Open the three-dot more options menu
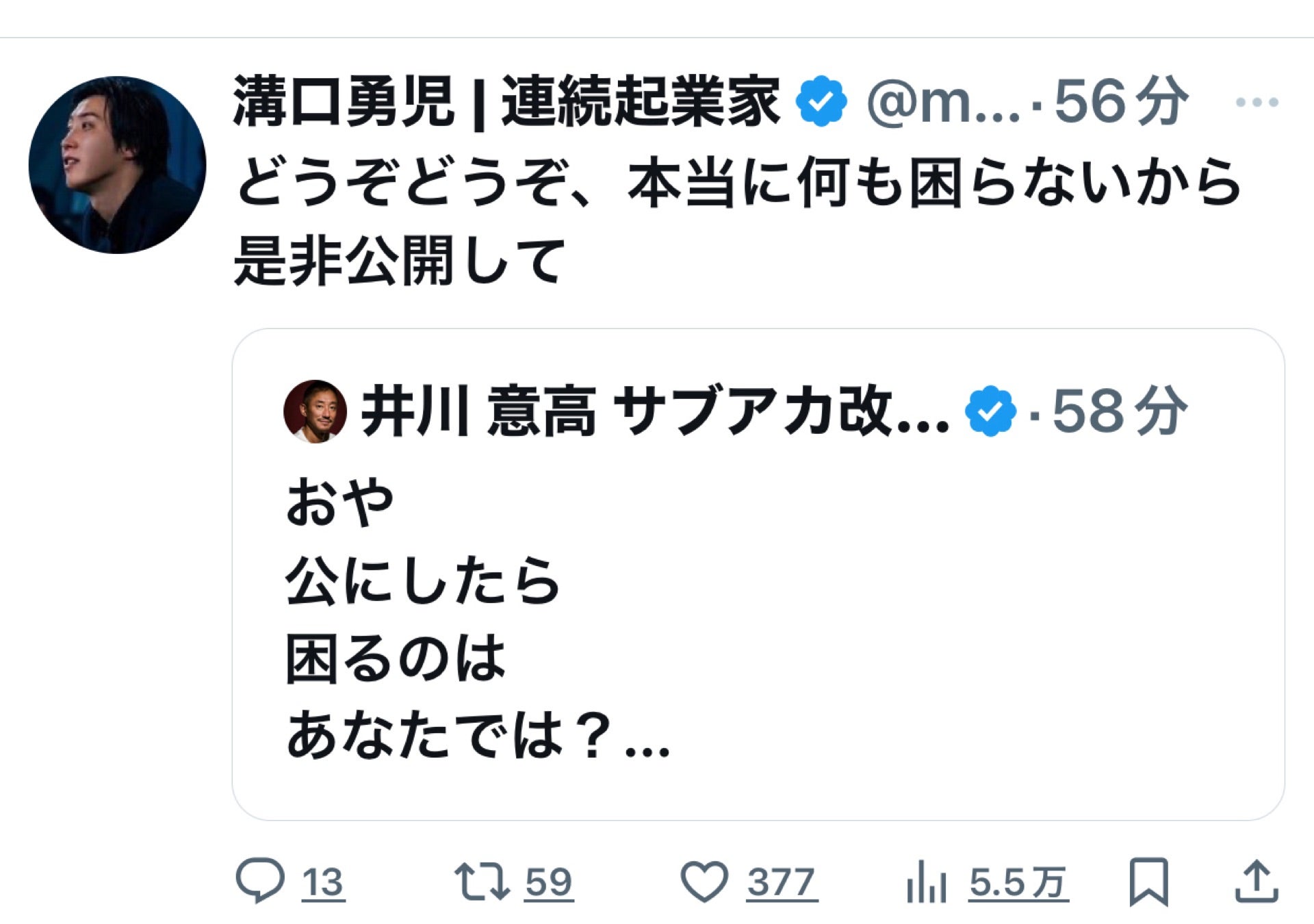 coord(1257,103)
